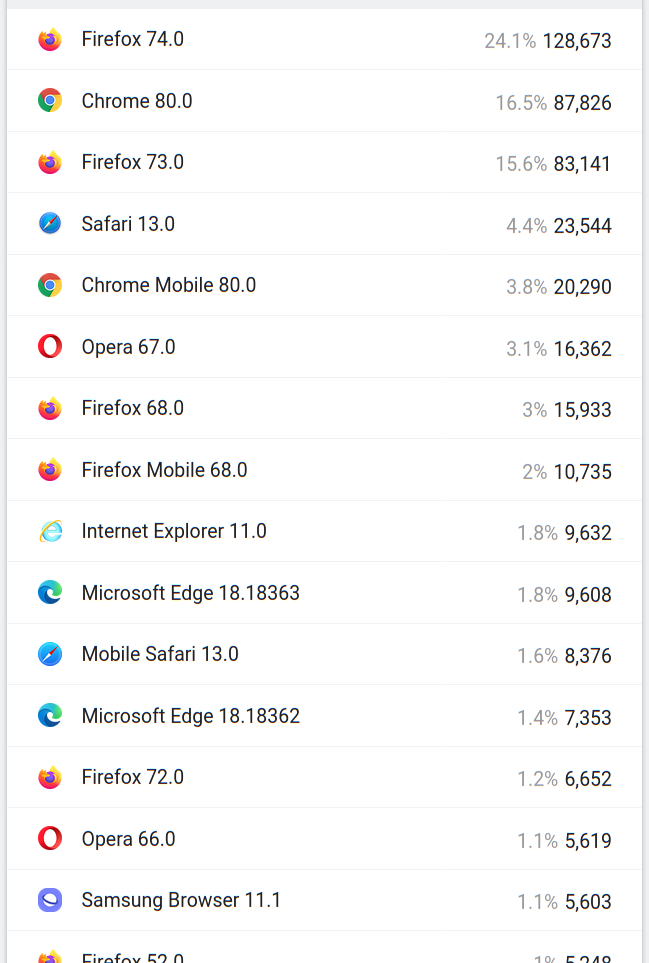Click the 128,673 visit count
This screenshot has width=649, height=963.
[576, 41]
